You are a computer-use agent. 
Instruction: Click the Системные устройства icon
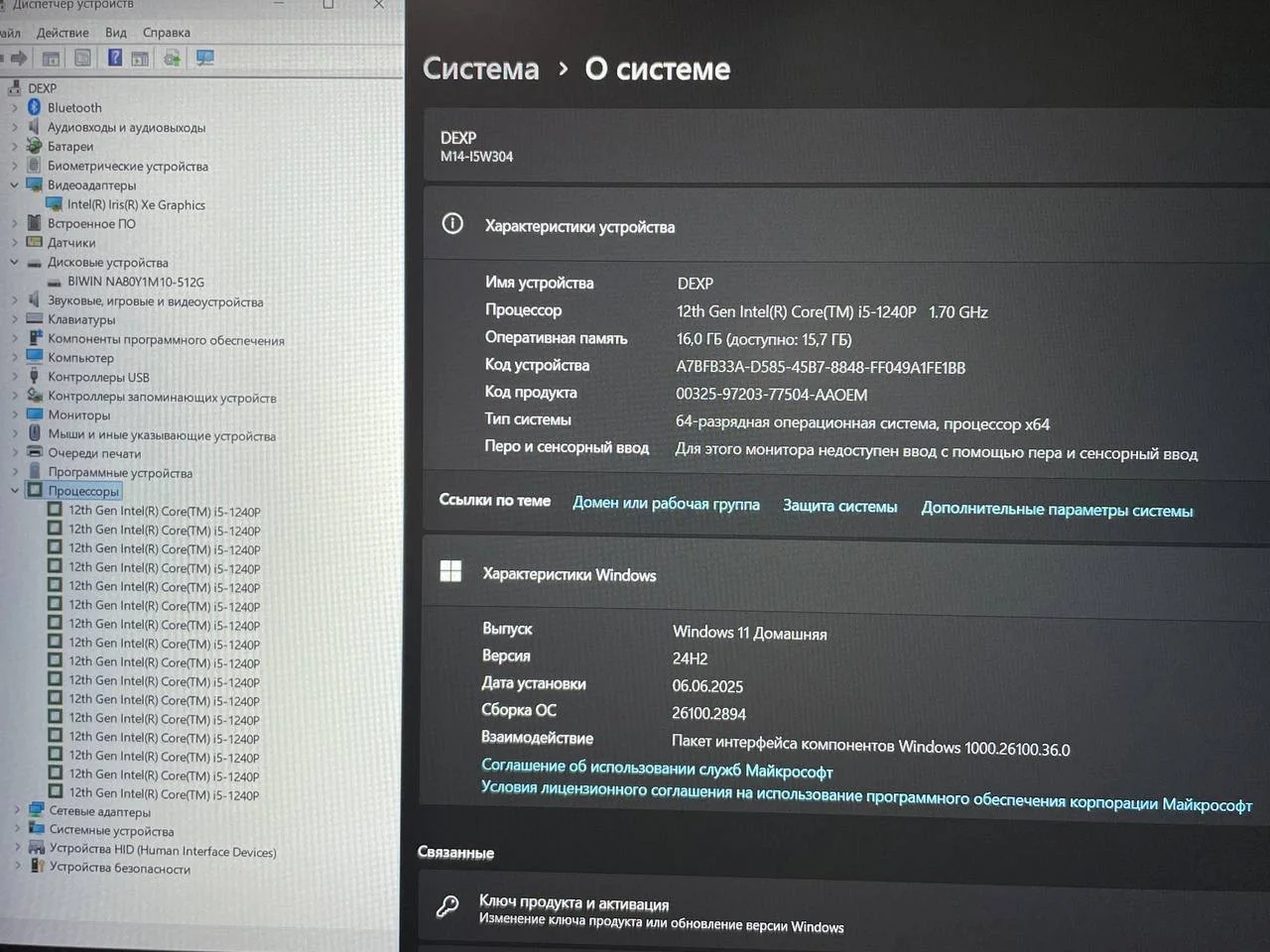click(x=36, y=830)
